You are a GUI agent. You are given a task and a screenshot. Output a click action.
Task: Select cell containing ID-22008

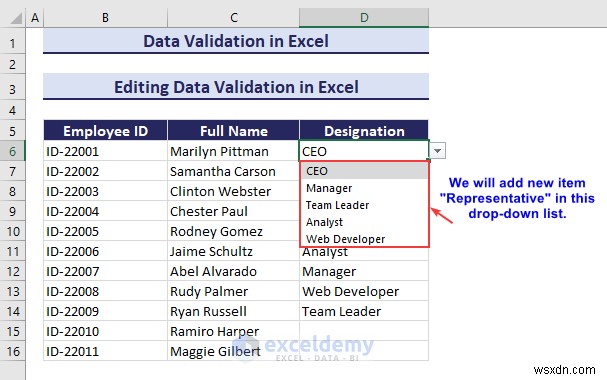click(x=105, y=291)
